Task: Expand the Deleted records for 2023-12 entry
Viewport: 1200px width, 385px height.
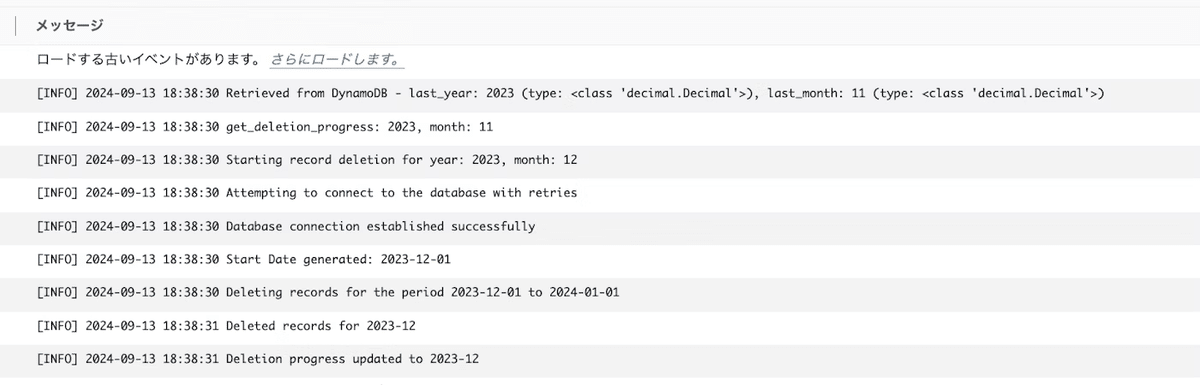Action: pos(600,326)
